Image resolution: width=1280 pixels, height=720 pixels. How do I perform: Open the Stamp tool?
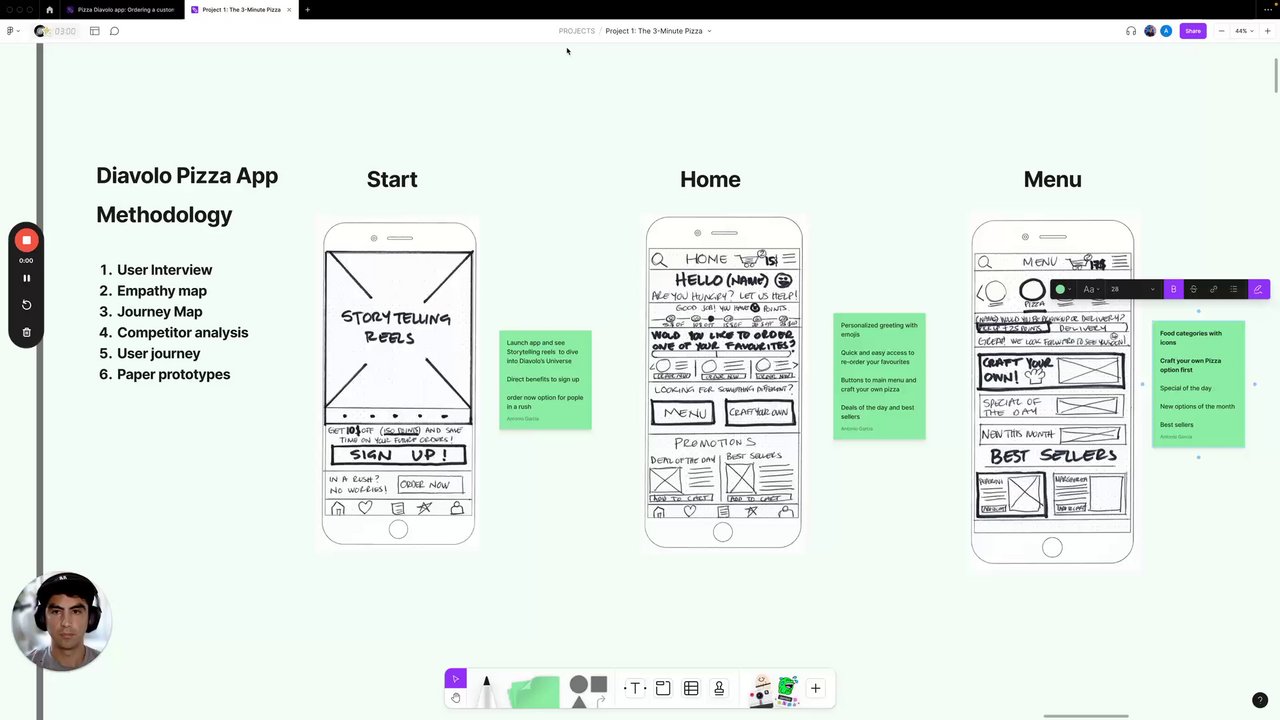pos(719,688)
